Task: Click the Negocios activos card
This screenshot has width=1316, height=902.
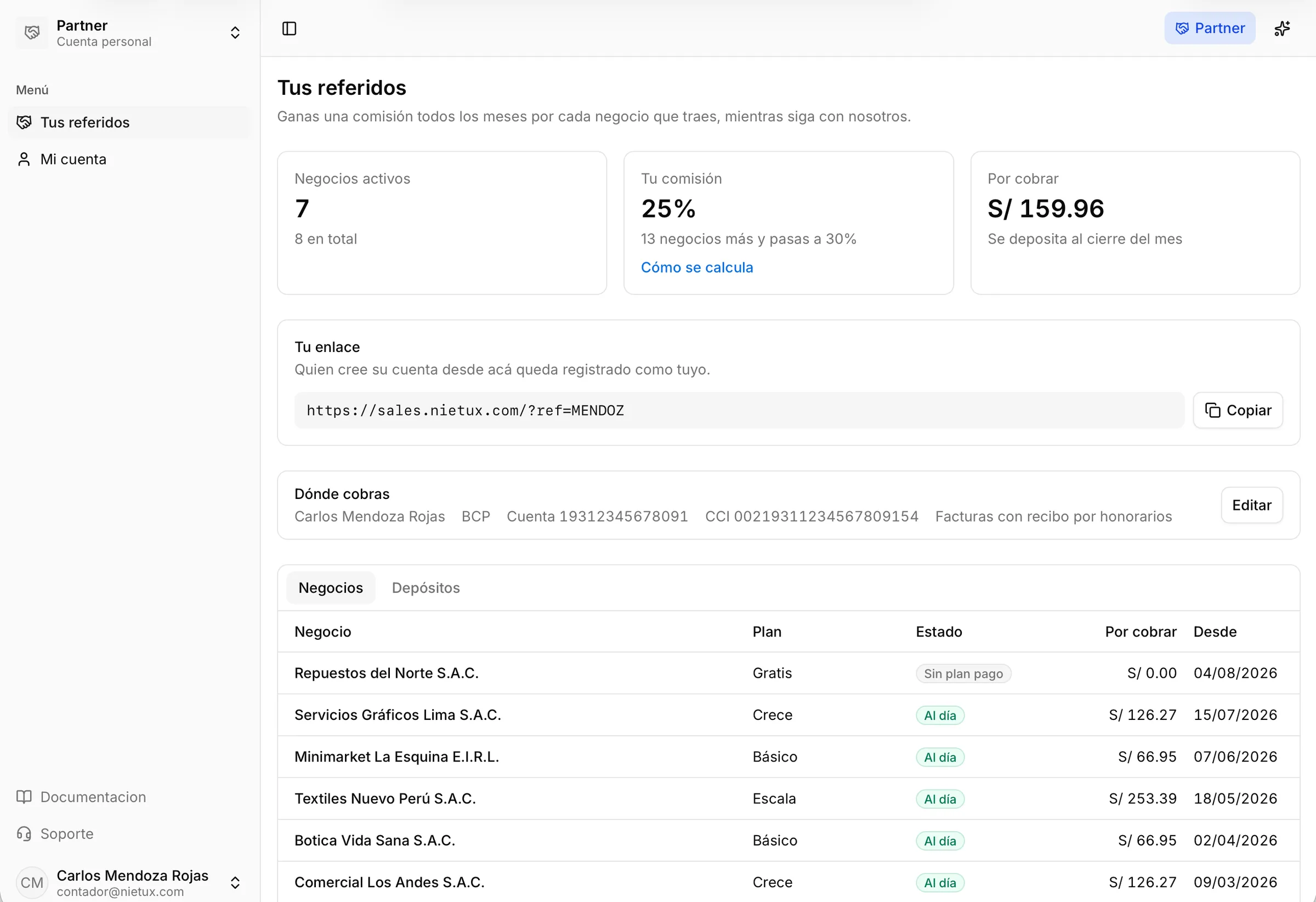Action: point(442,223)
